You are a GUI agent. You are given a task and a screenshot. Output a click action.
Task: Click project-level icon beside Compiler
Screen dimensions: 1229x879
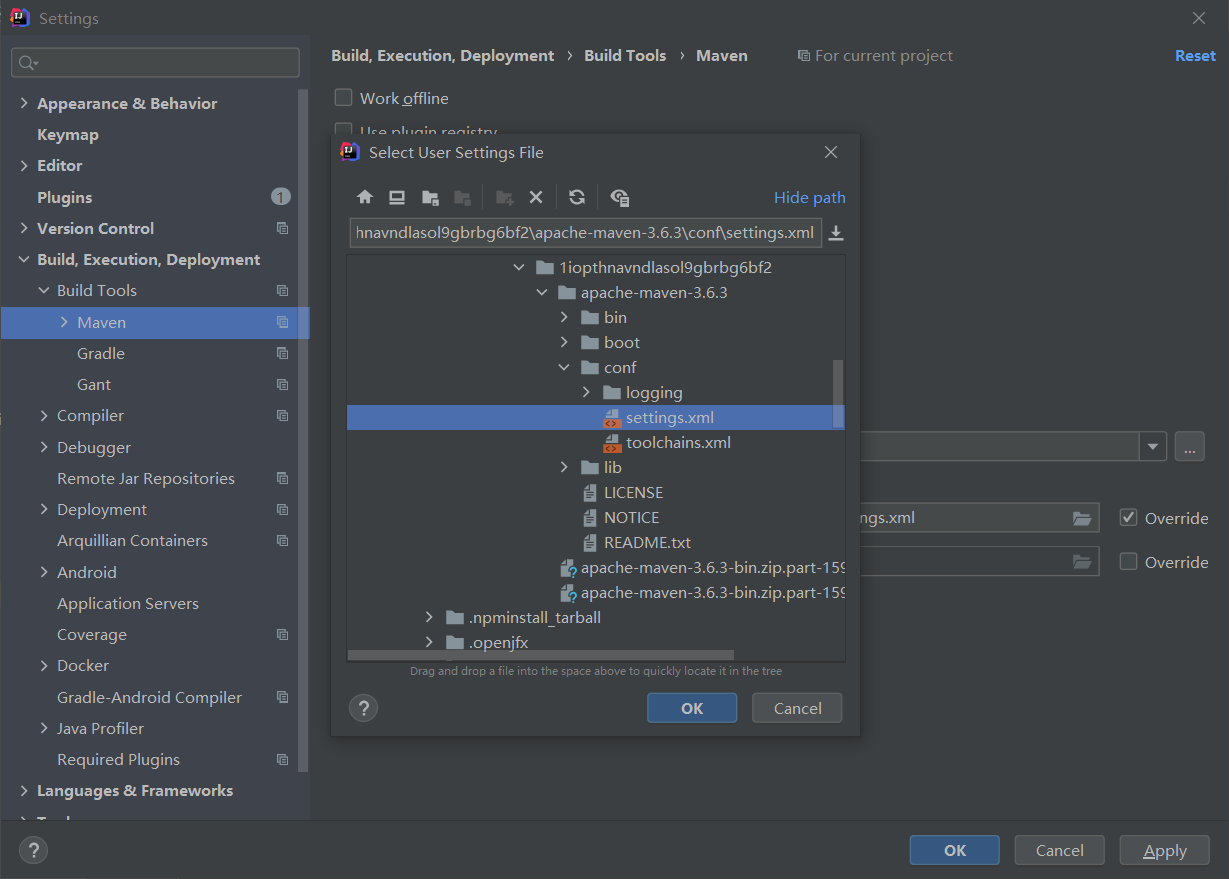(283, 415)
